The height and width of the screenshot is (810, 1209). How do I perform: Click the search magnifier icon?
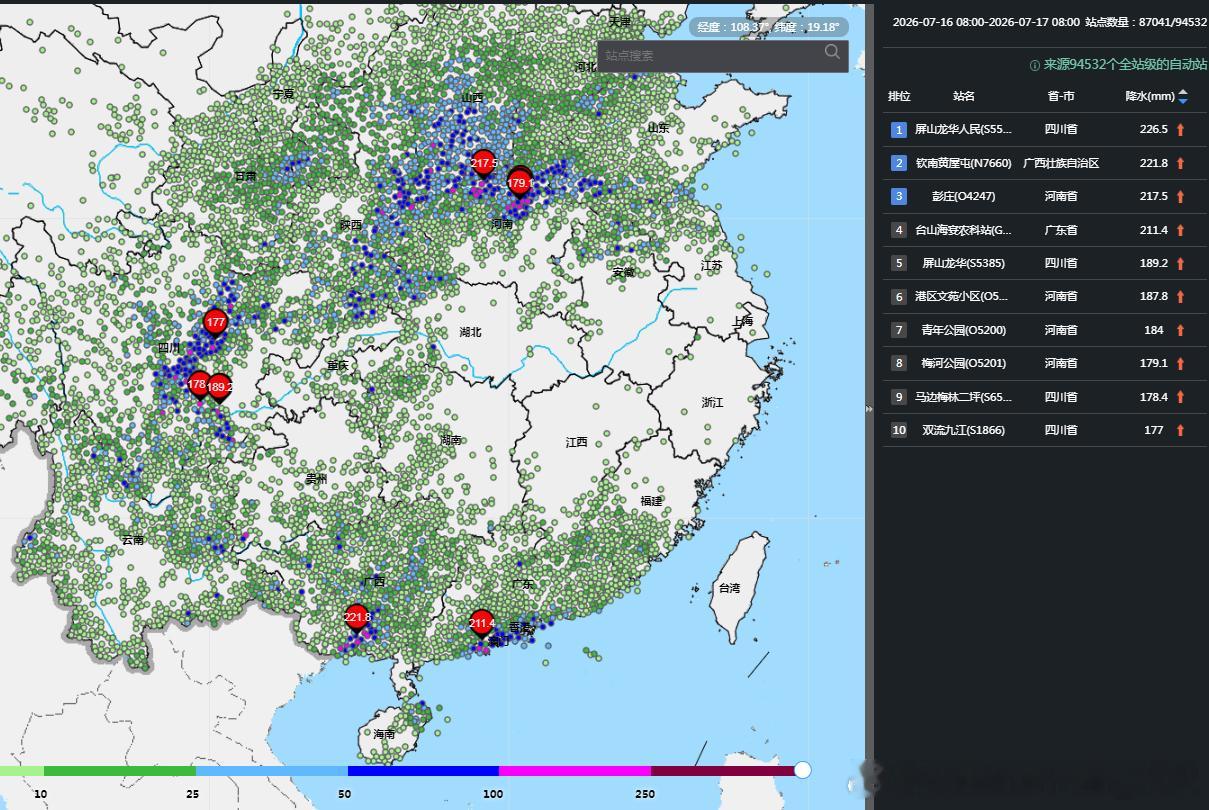[832, 52]
